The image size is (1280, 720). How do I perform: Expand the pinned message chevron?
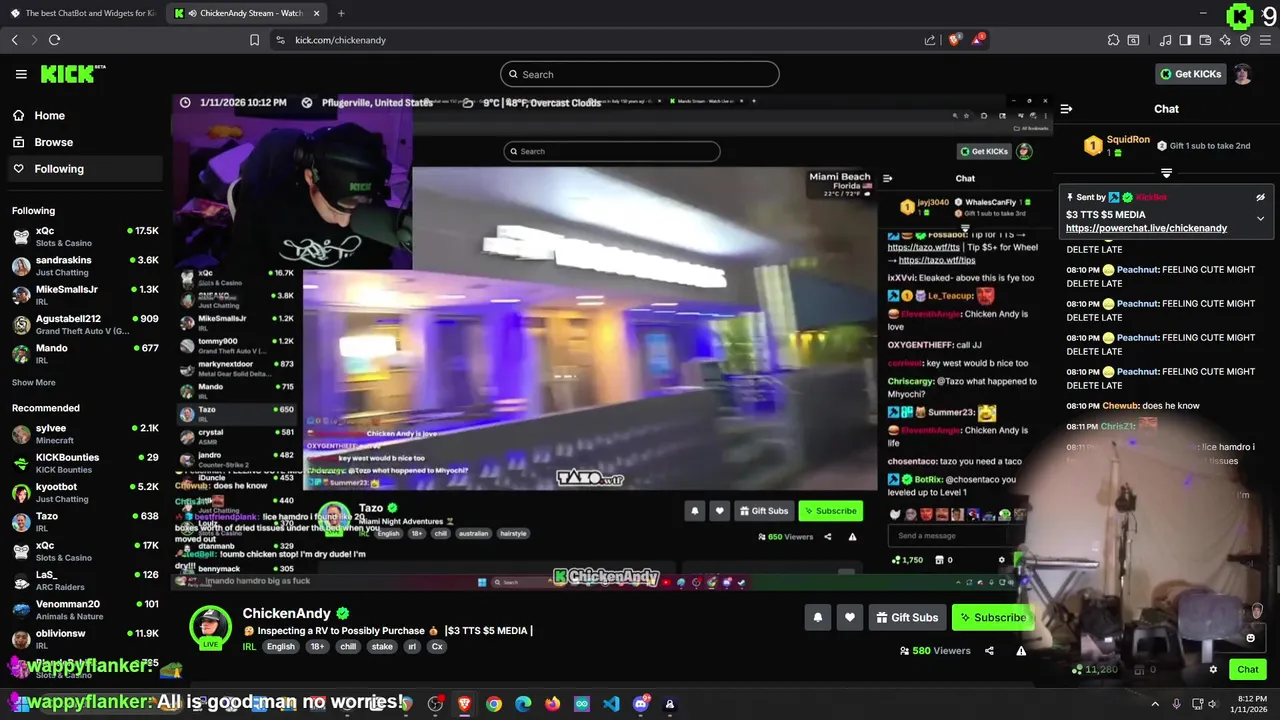[1260, 218]
